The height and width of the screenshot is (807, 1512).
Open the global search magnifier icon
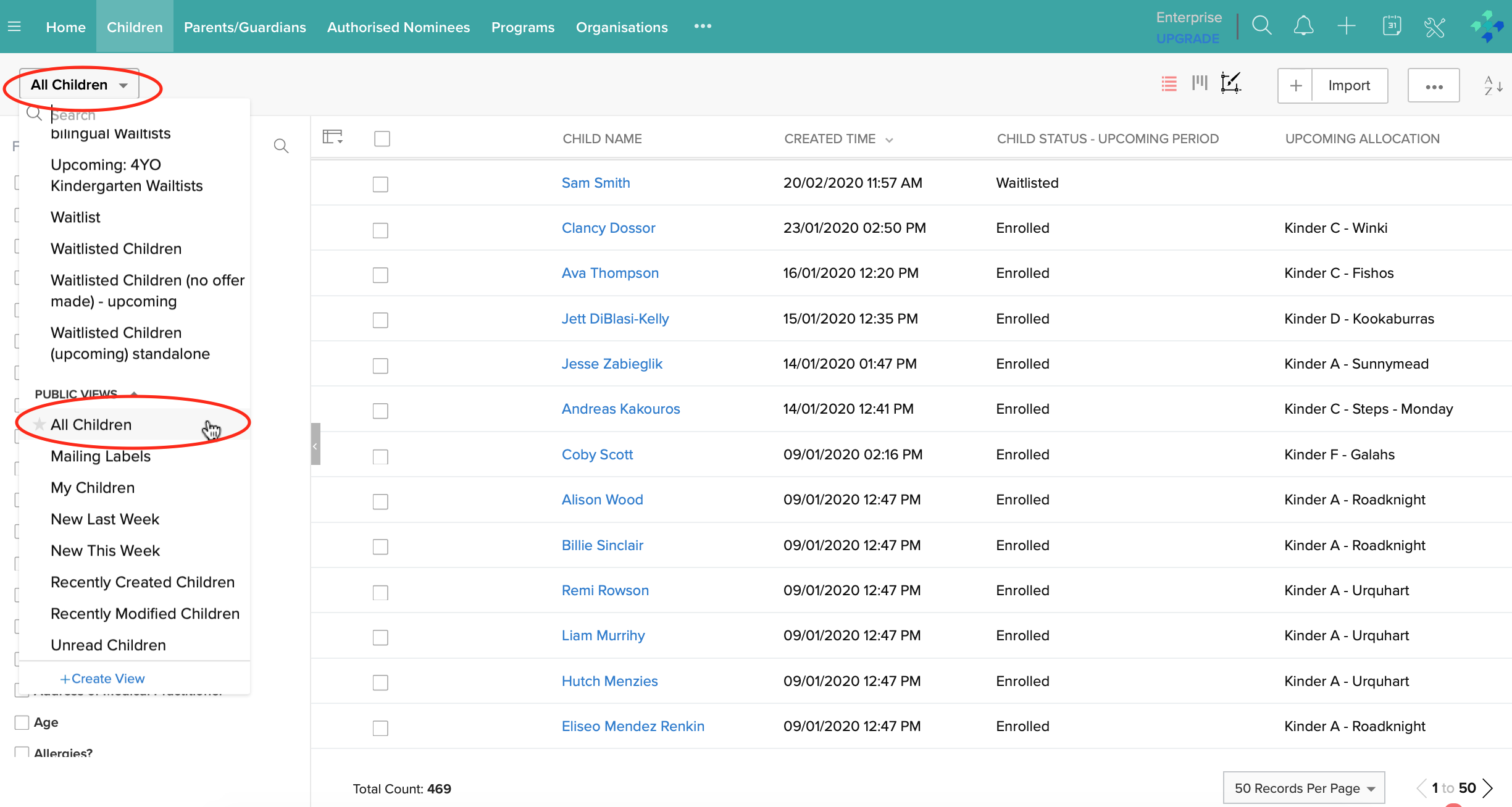pyautogui.click(x=1261, y=27)
